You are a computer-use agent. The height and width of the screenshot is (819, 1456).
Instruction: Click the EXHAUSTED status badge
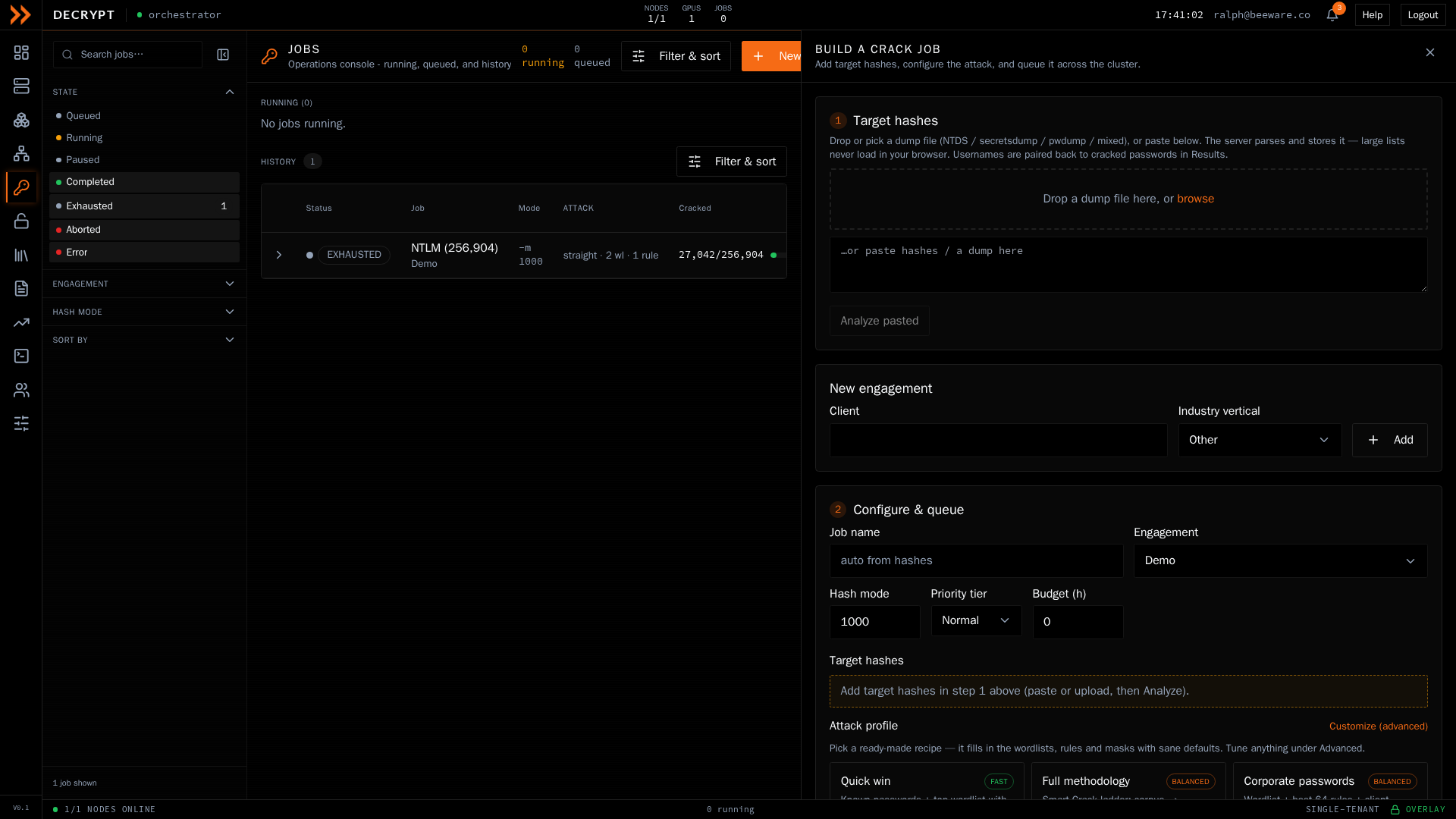pyautogui.click(x=354, y=255)
